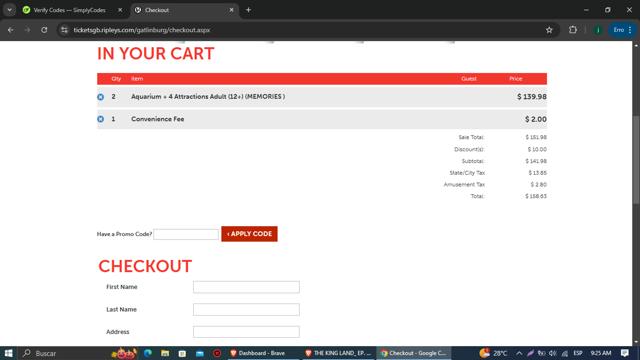This screenshot has height=360, width=640.
Task: Click the $ 2.00 convenience fee price
Action: tap(536, 119)
